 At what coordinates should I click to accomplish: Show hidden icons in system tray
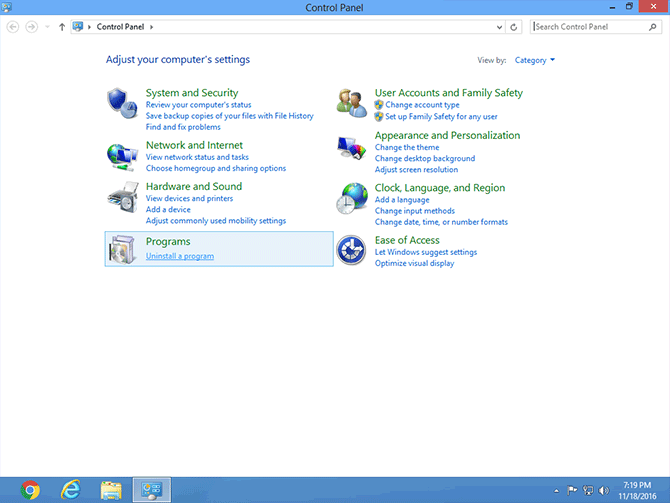(556, 491)
